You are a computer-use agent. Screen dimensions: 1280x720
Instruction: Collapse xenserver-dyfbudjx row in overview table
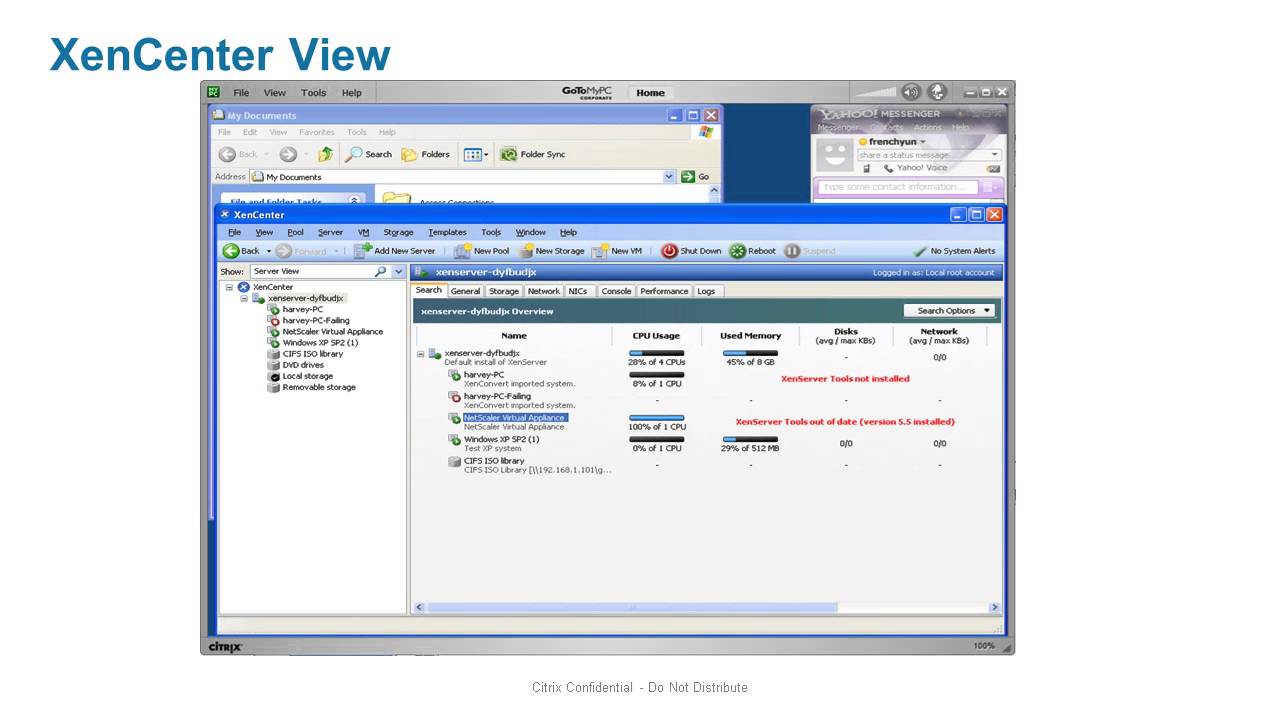(x=421, y=354)
